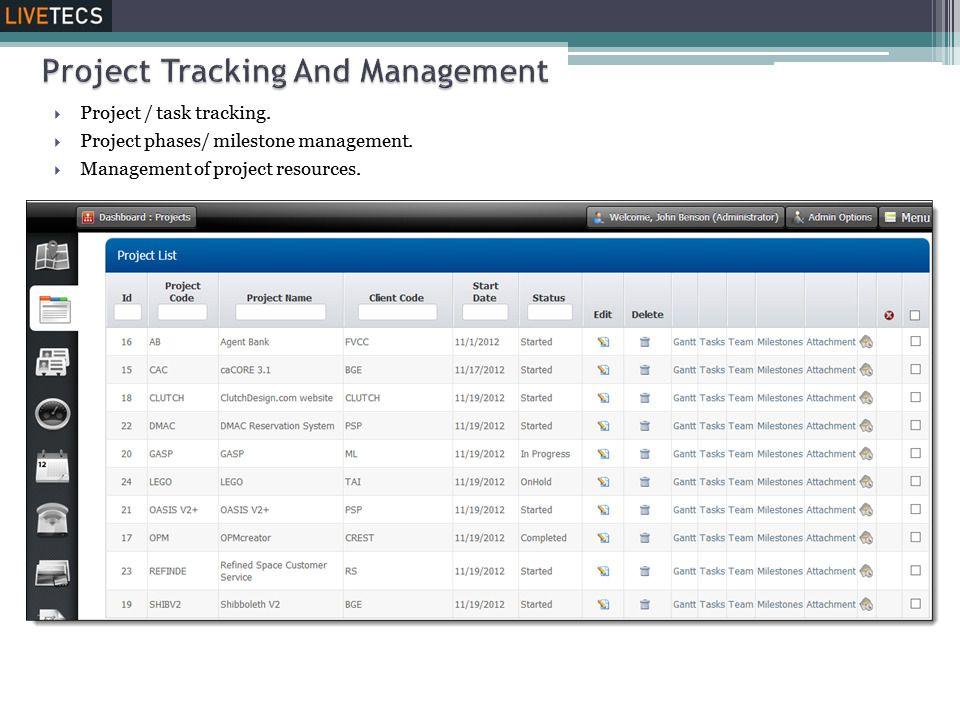960x720 pixels.
Task: Toggle the select-all checkbox in header
Action: [x=915, y=315]
